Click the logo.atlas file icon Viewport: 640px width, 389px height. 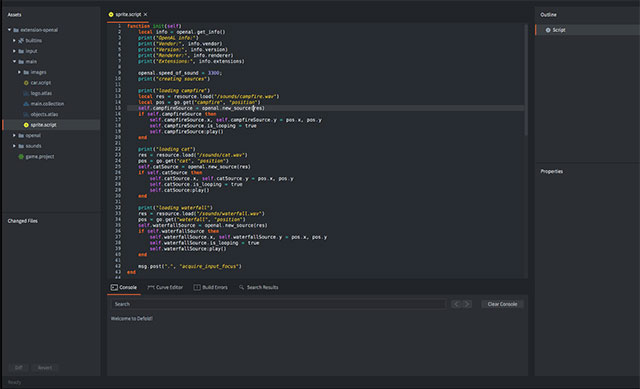click(26, 93)
